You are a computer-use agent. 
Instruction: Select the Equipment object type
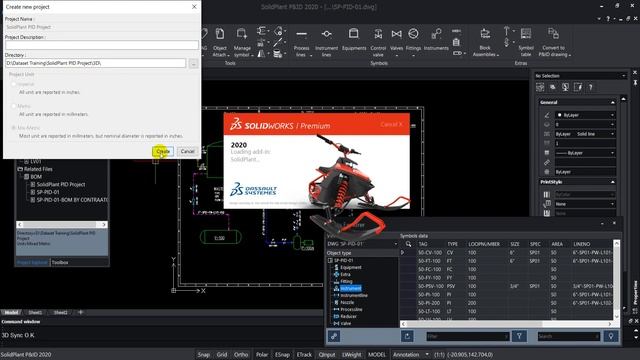point(351,267)
